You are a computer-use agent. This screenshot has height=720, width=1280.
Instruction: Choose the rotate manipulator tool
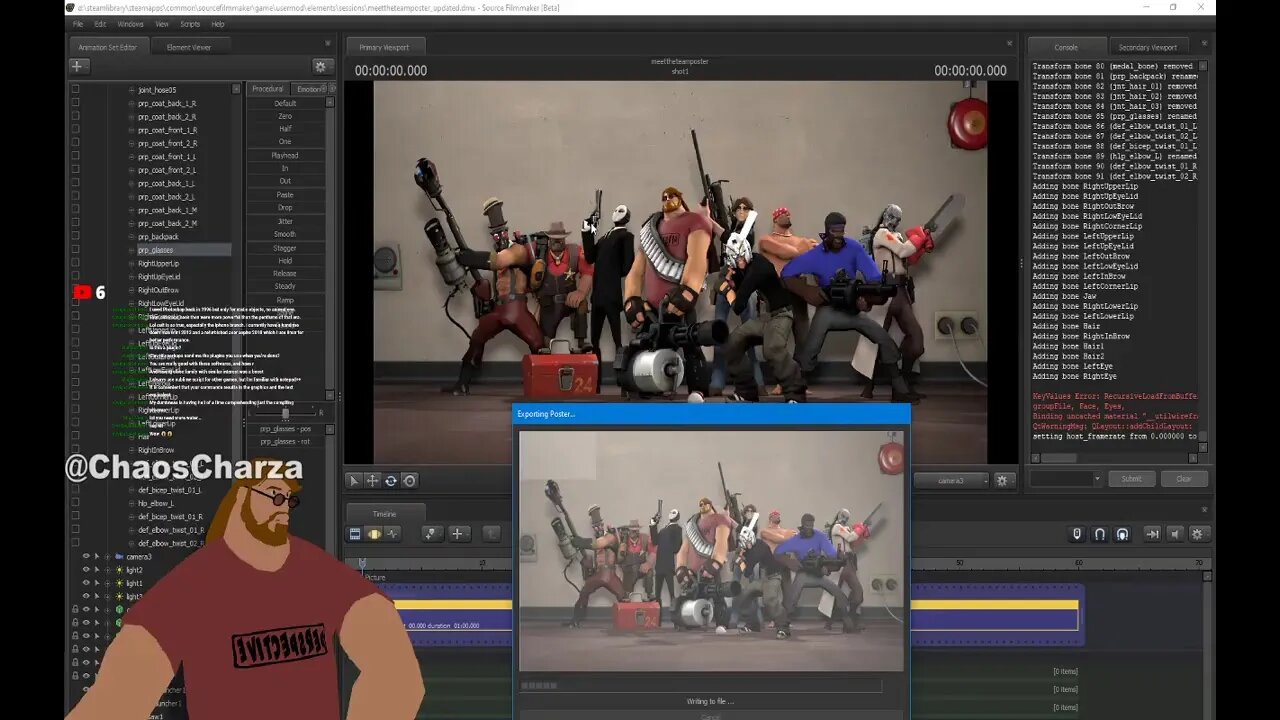pyautogui.click(x=391, y=481)
